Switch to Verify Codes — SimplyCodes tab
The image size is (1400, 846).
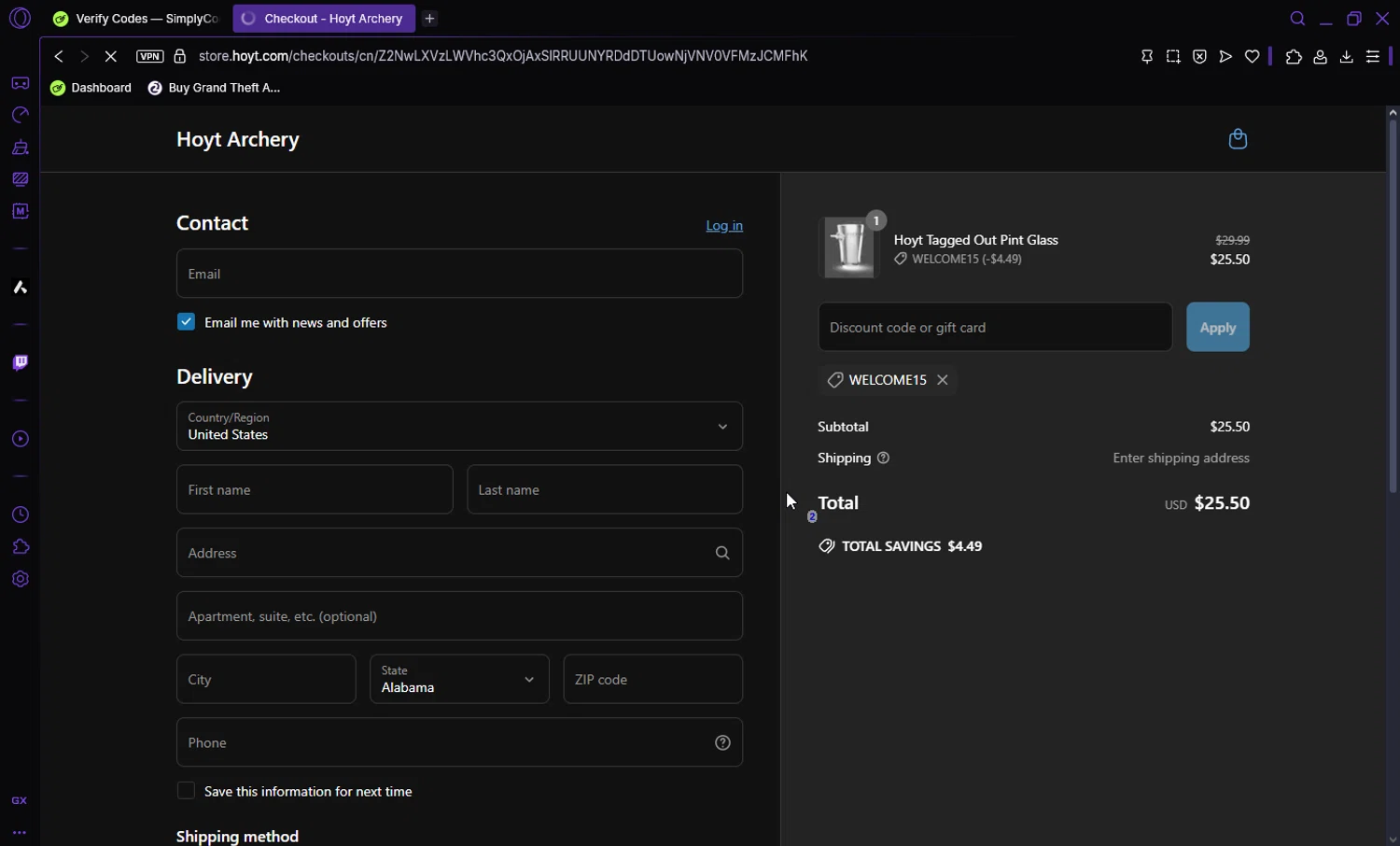(x=136, y=19)
